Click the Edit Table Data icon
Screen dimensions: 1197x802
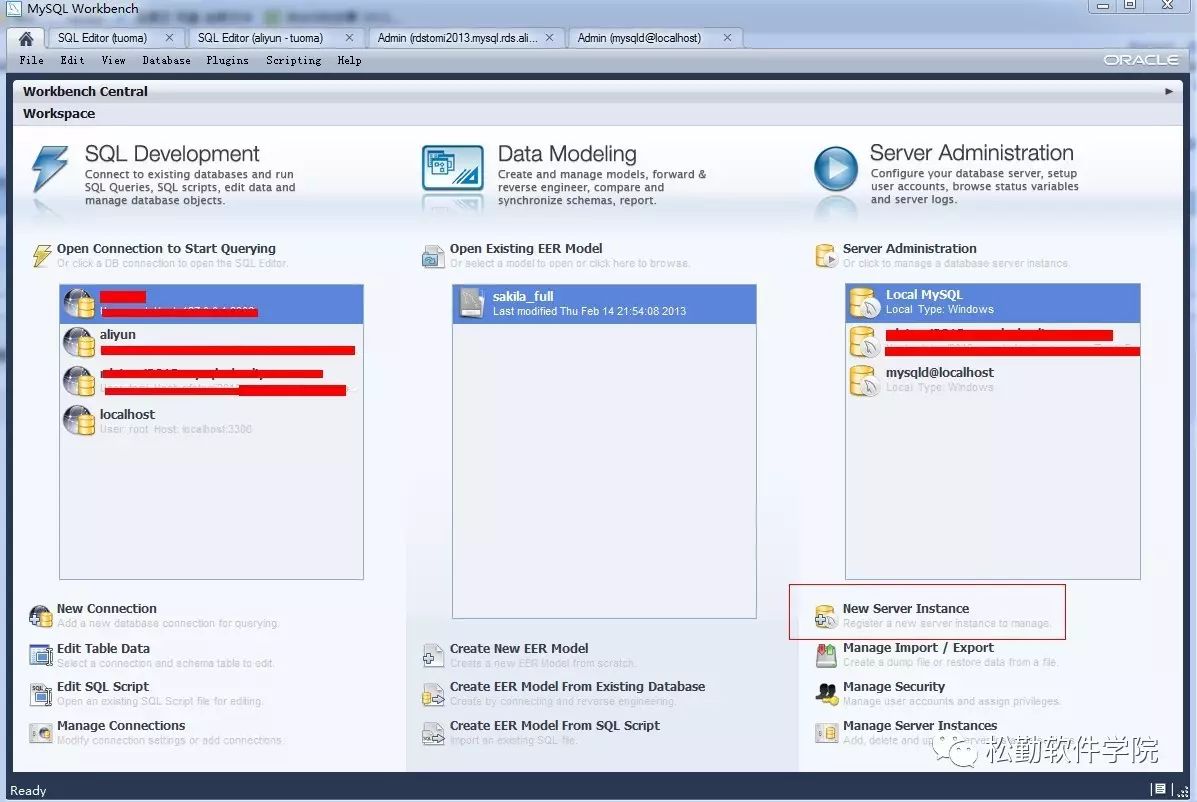pos(40,655)
